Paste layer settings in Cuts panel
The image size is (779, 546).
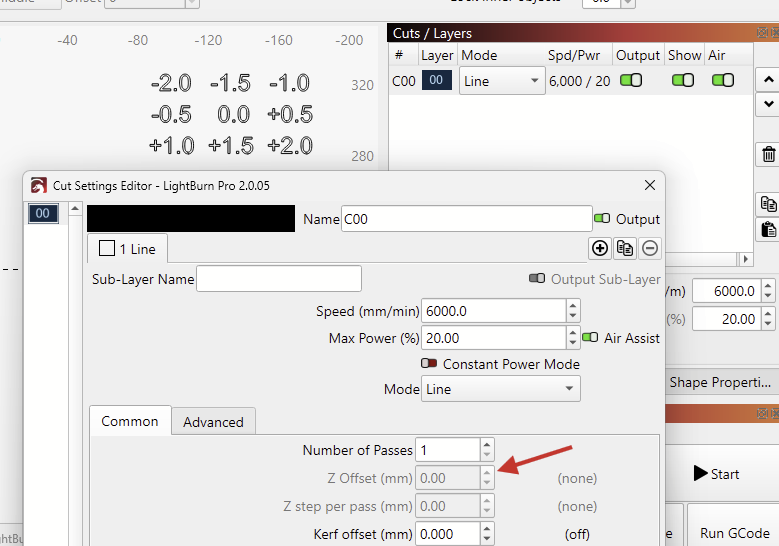pyautogui.click(x=768, y=229)
